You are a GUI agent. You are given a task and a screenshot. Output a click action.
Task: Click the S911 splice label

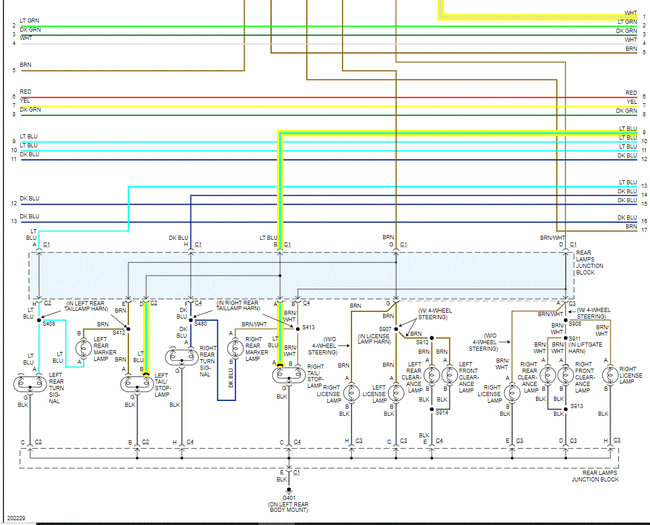click(575, 338)
